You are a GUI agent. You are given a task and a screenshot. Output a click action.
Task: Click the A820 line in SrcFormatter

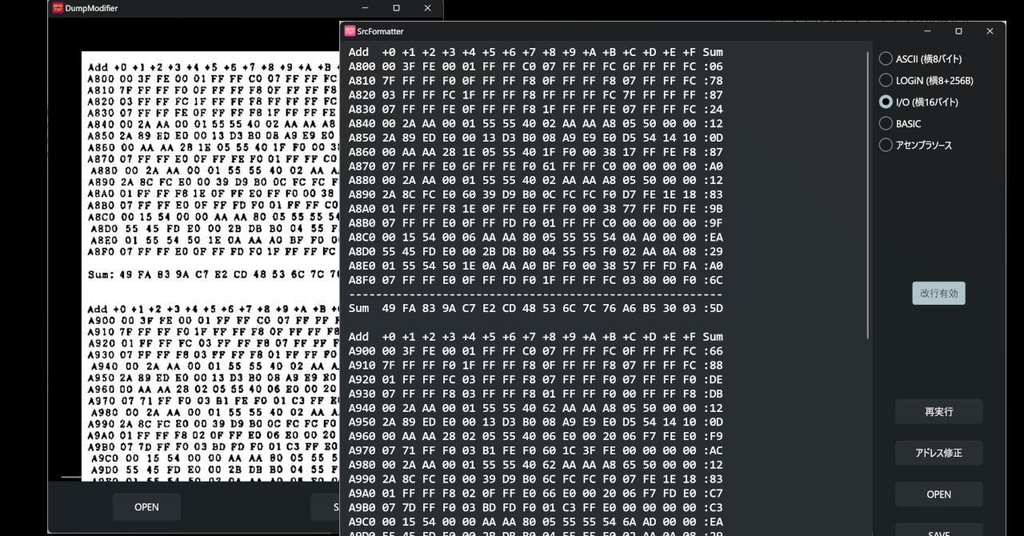click(536, 95)
